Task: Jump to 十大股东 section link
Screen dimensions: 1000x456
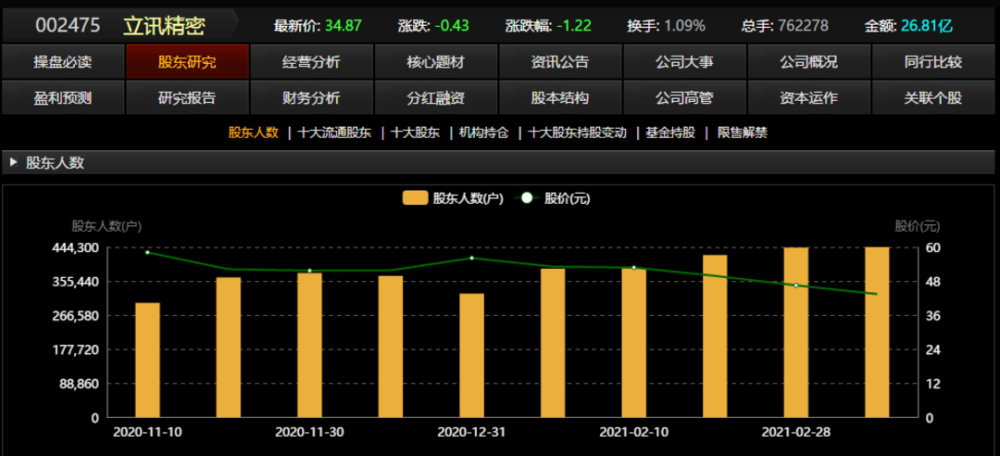Action: point(415,133)
